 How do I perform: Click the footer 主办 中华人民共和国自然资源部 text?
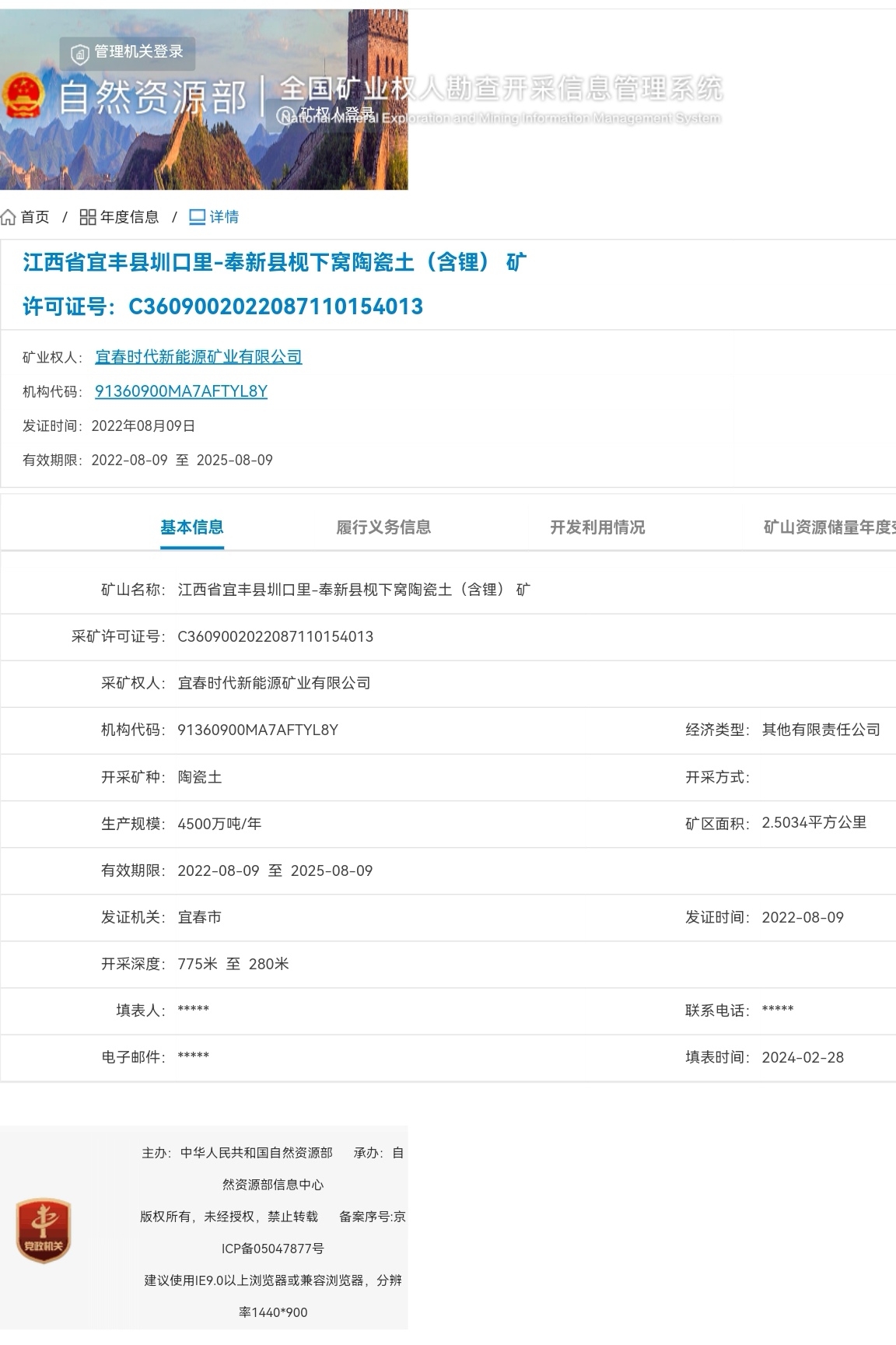[x=237, y=1153]
